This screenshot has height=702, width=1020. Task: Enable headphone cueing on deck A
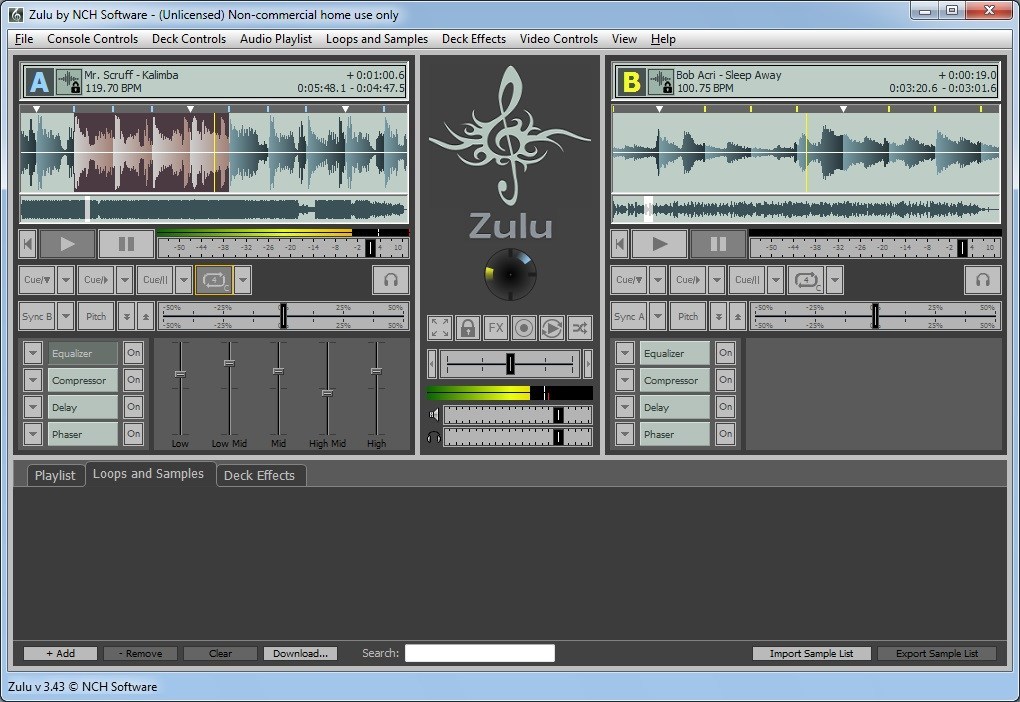(x=390, y=280)
